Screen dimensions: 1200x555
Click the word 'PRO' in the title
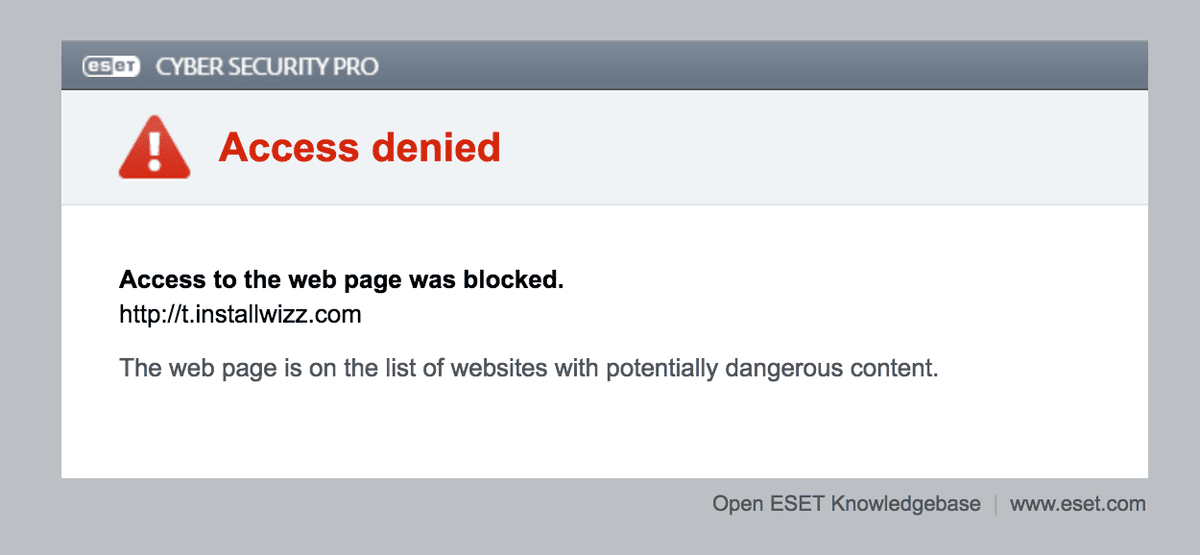click(359, 67)
